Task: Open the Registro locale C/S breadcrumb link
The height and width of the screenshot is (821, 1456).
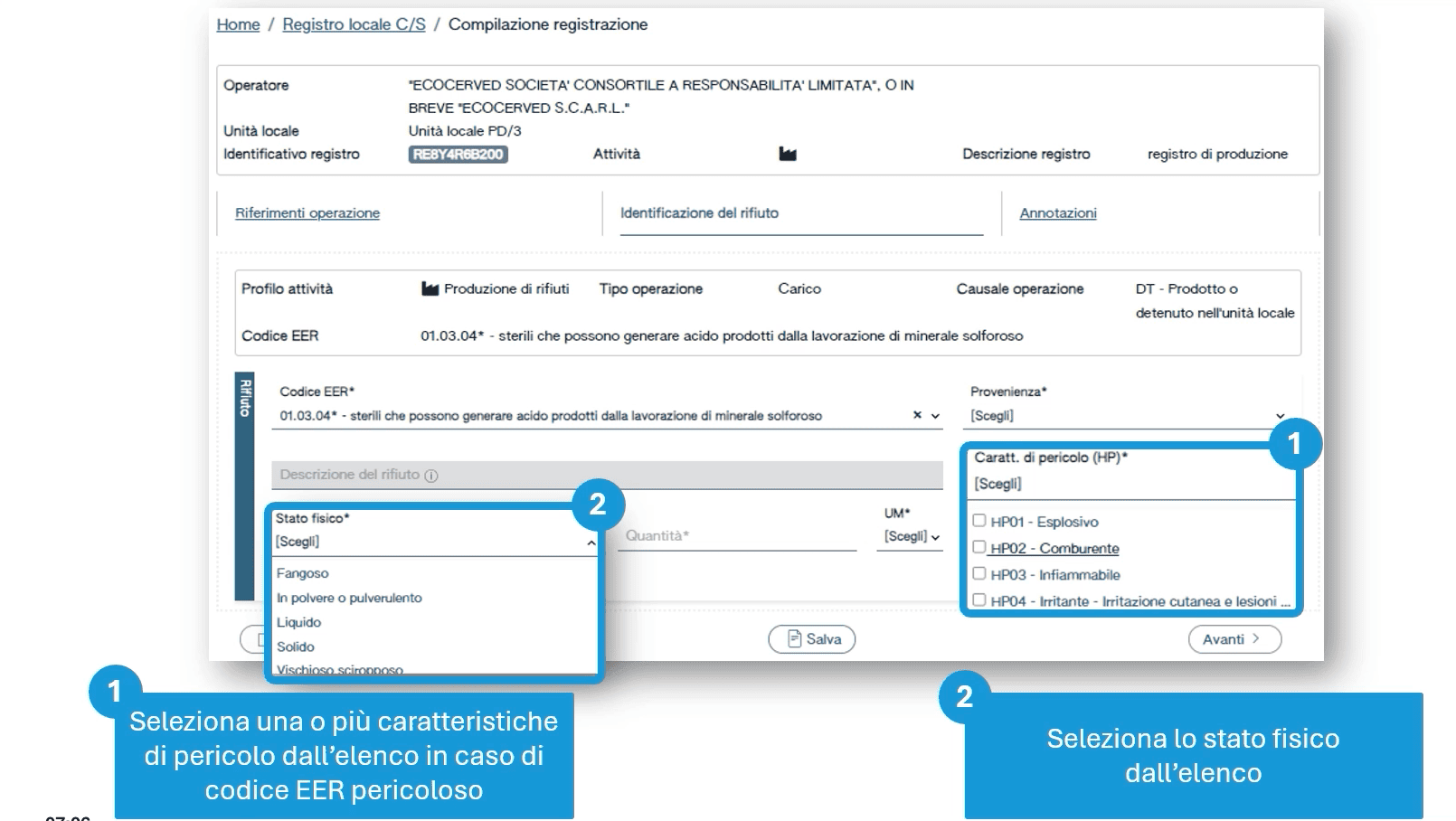Action: [x=354, y=24]
